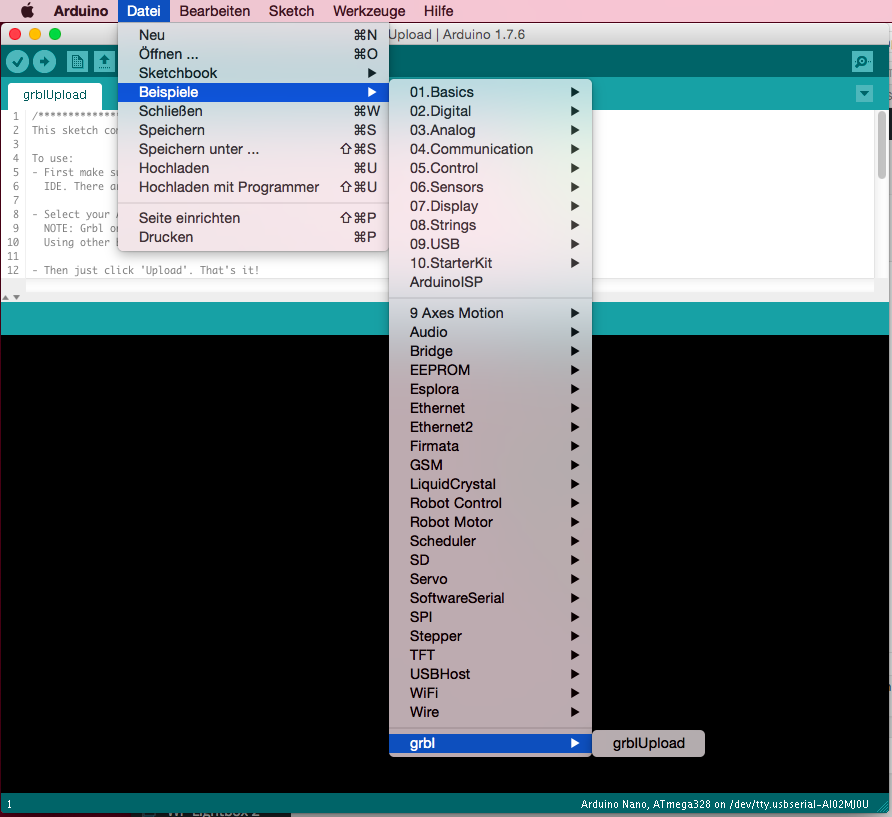Expand the 02.Digital examples submenu
Image resolution: width=892 pixels, height=817 pixels.
coord(490,112)
